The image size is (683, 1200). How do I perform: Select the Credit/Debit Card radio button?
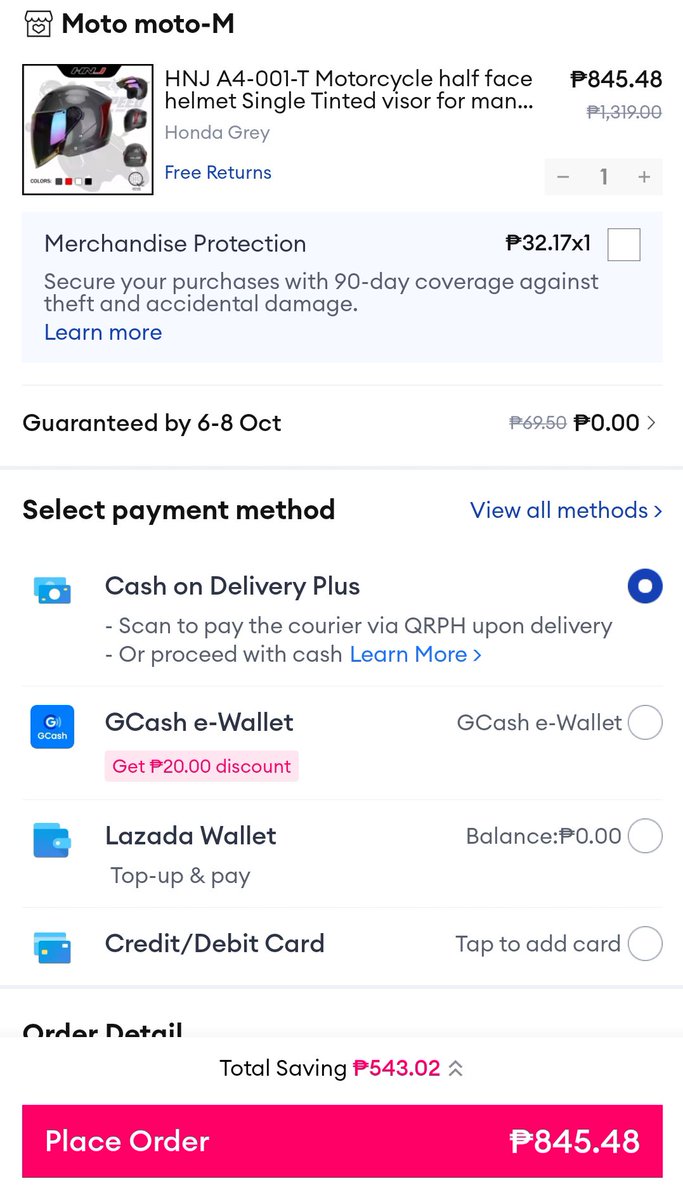[645, 943]
